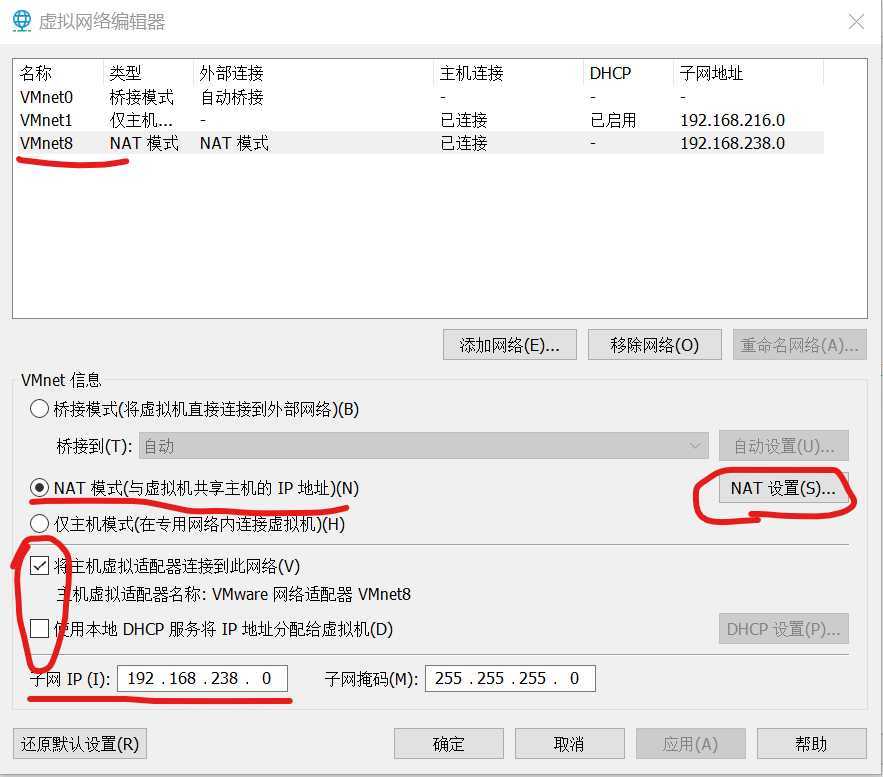Click the DHCP column header
883x777 pixels.
(628, 73)
